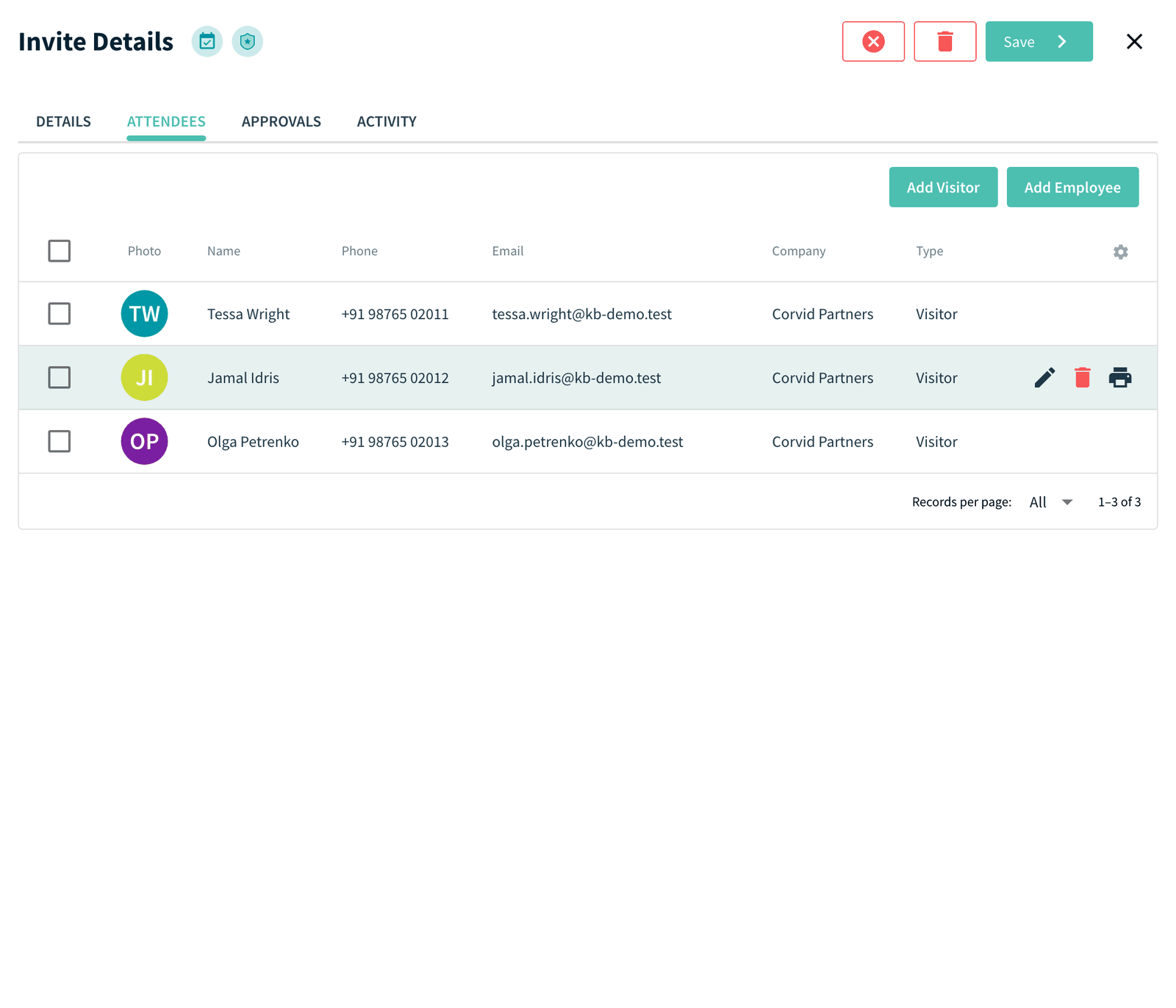Open table column settings gear
This screenshot has width=1176, height=1008.
click(x=1120, y=251)
